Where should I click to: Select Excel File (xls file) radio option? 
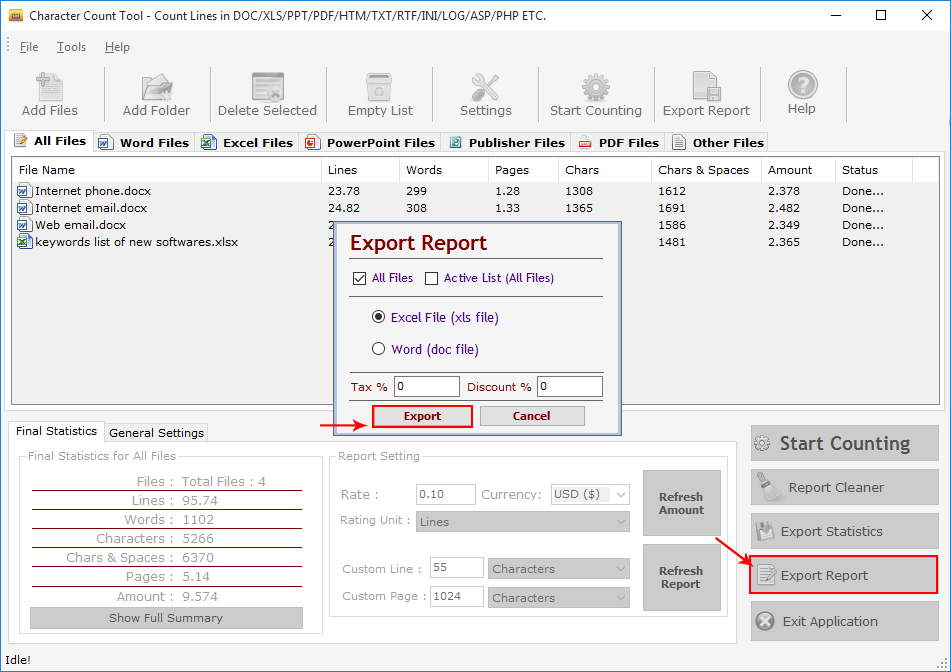click(378, 317)
